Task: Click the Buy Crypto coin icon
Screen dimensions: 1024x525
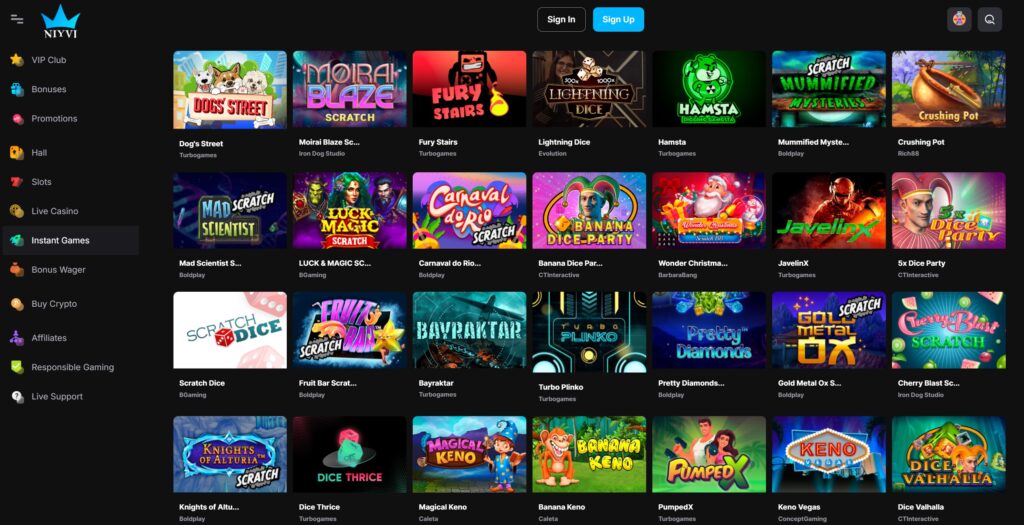Action: tap(17, 304)
